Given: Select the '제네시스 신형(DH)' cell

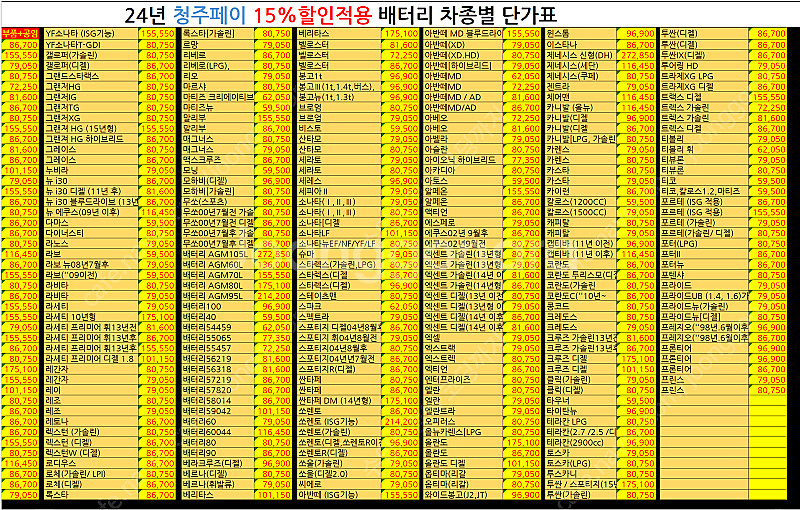Looking at the screenshot, I should click(x=581, y=55).
